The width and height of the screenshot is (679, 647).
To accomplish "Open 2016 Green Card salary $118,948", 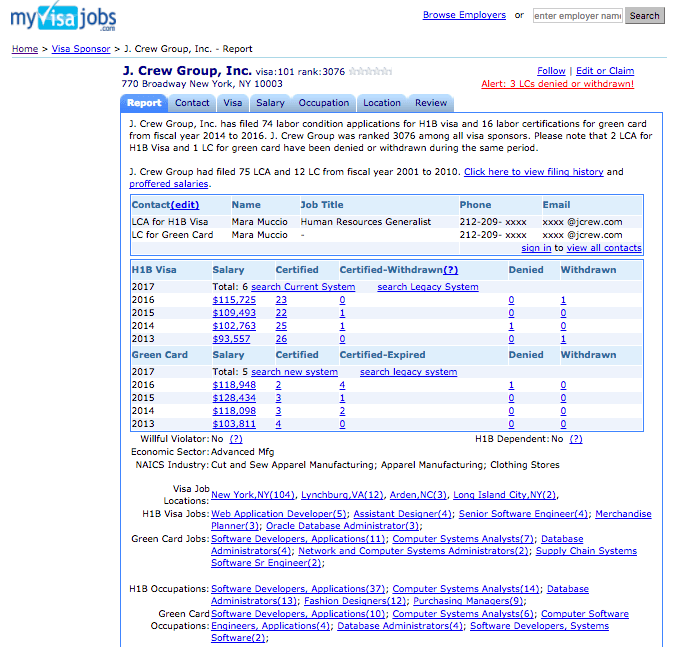I will click(x=234, y=385).
